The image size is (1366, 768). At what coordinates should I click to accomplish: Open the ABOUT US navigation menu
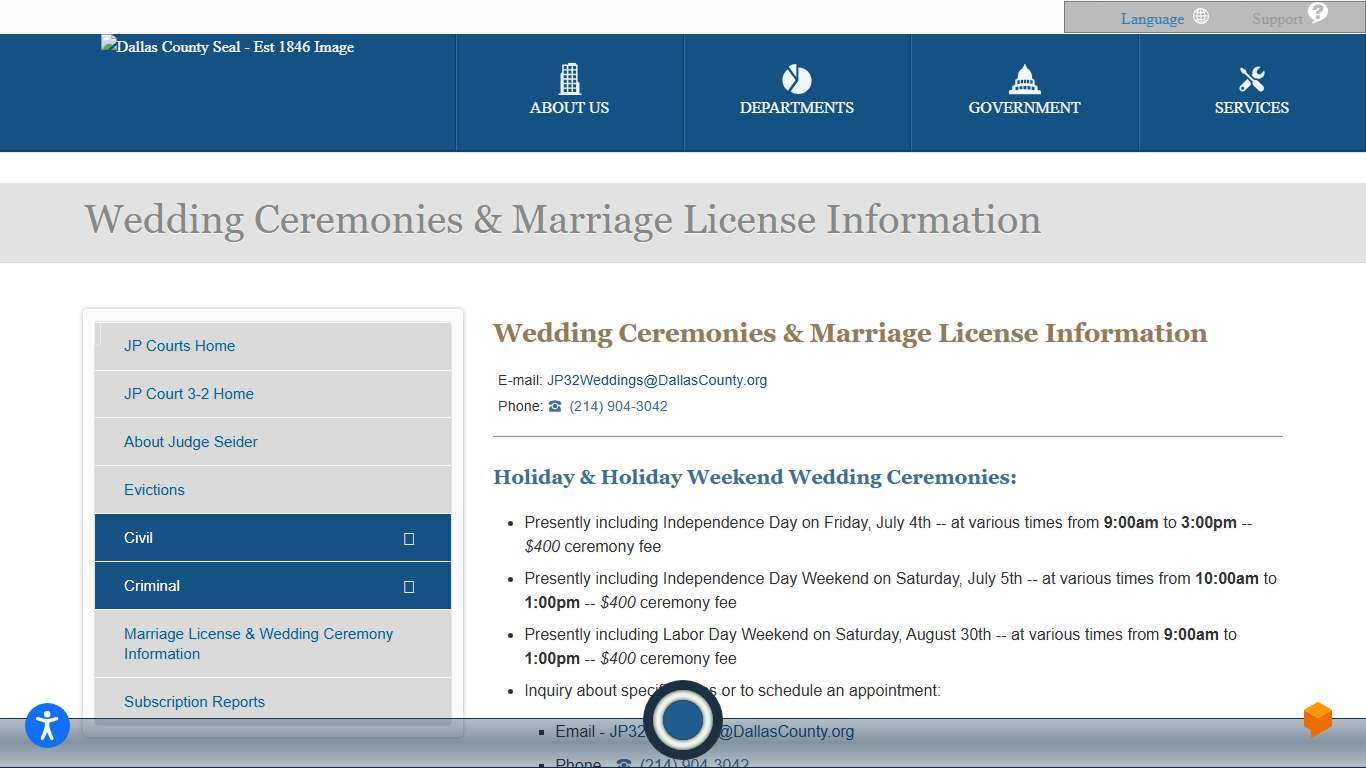coord(569,92)
